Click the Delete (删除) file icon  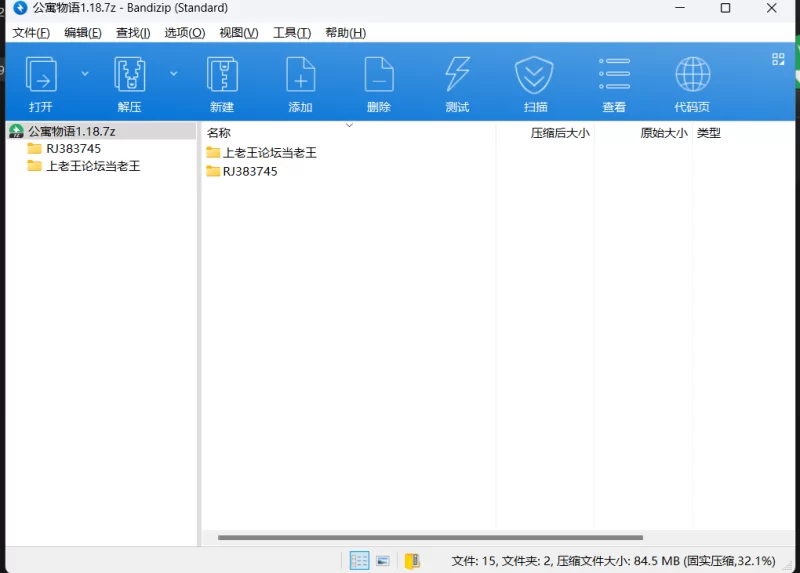pos(379,75)
